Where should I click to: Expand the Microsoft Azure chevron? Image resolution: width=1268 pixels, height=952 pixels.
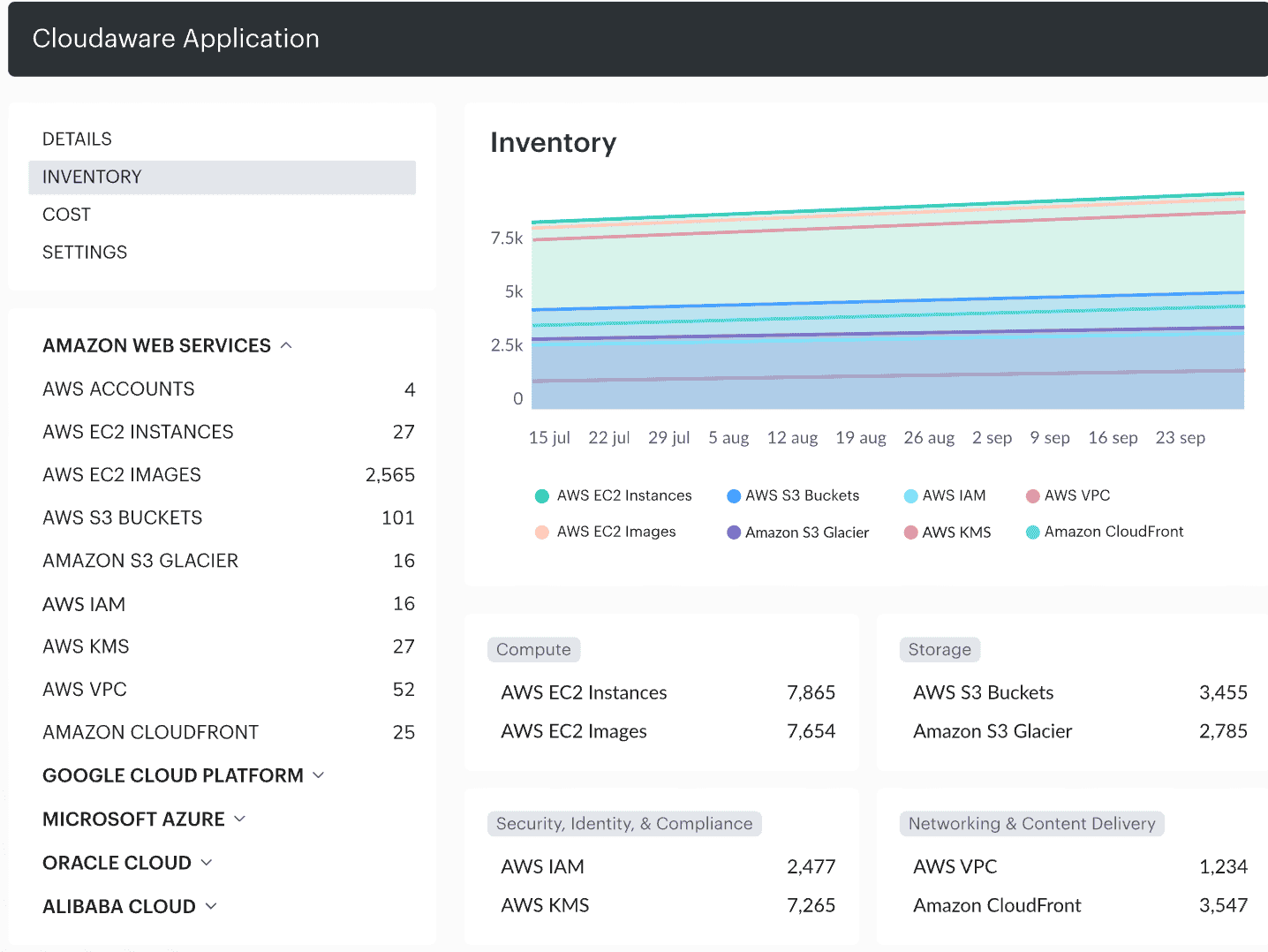click(239, 819)
